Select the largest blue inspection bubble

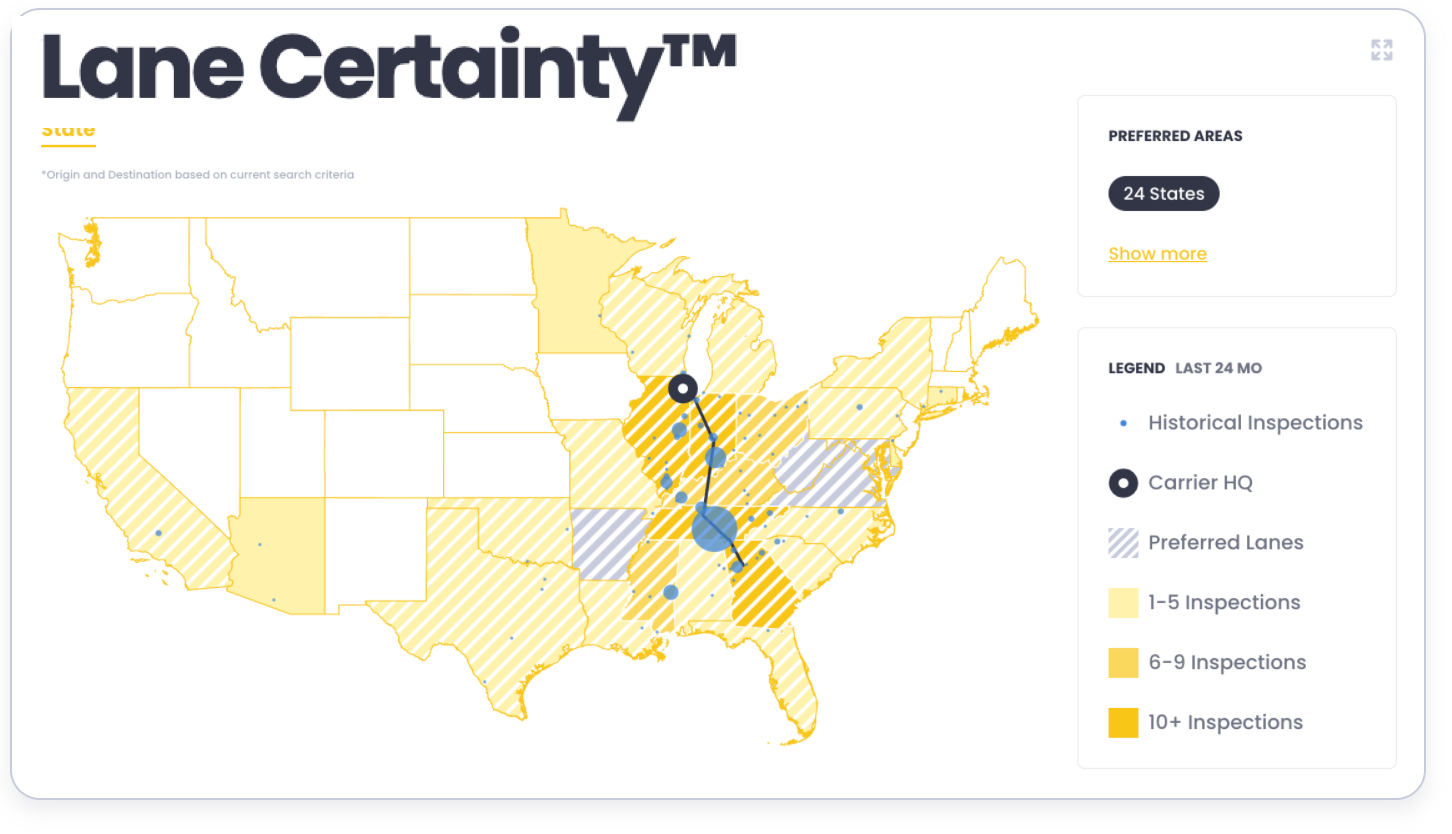714,529
